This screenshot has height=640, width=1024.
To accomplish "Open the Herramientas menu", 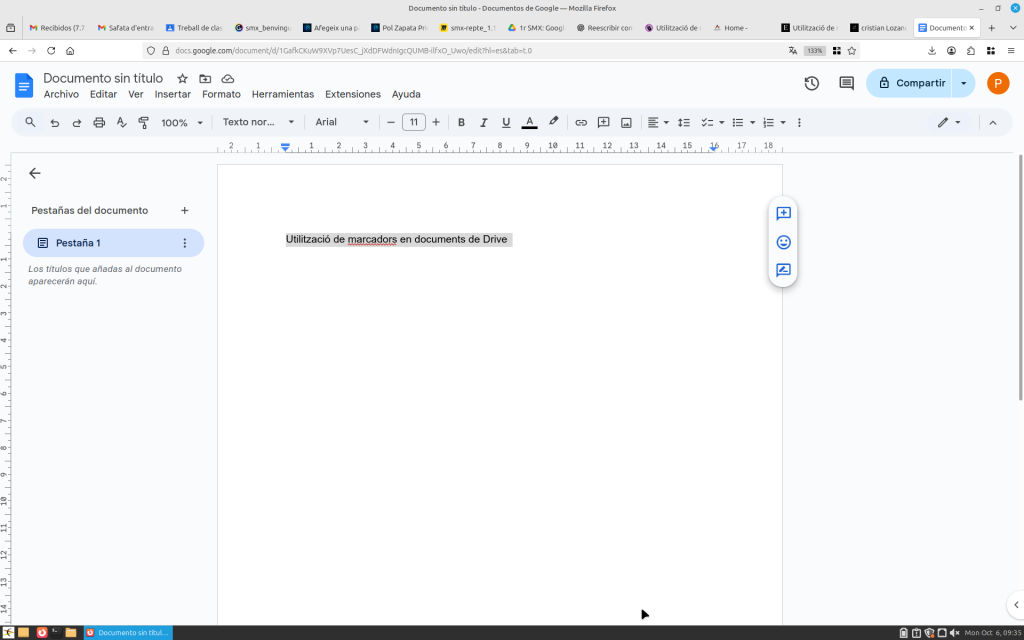I will point(283,94).
